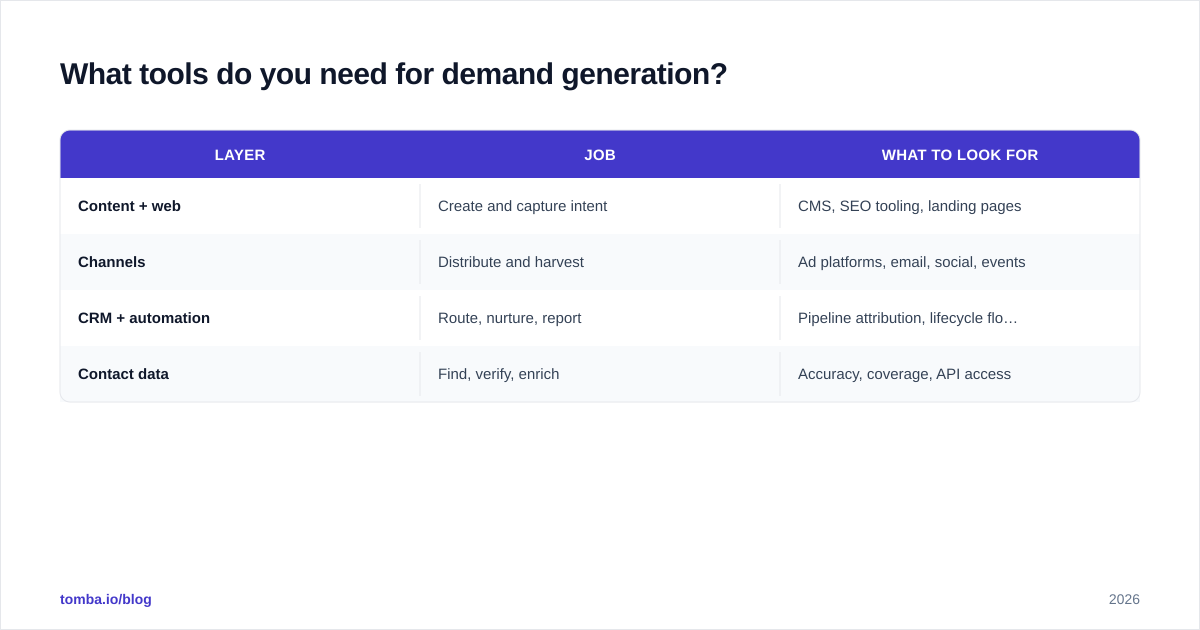Click the heading 'What tools do you need for demand generation?'
Viewport: 1200px width, 630px height.
pos(393,74)
